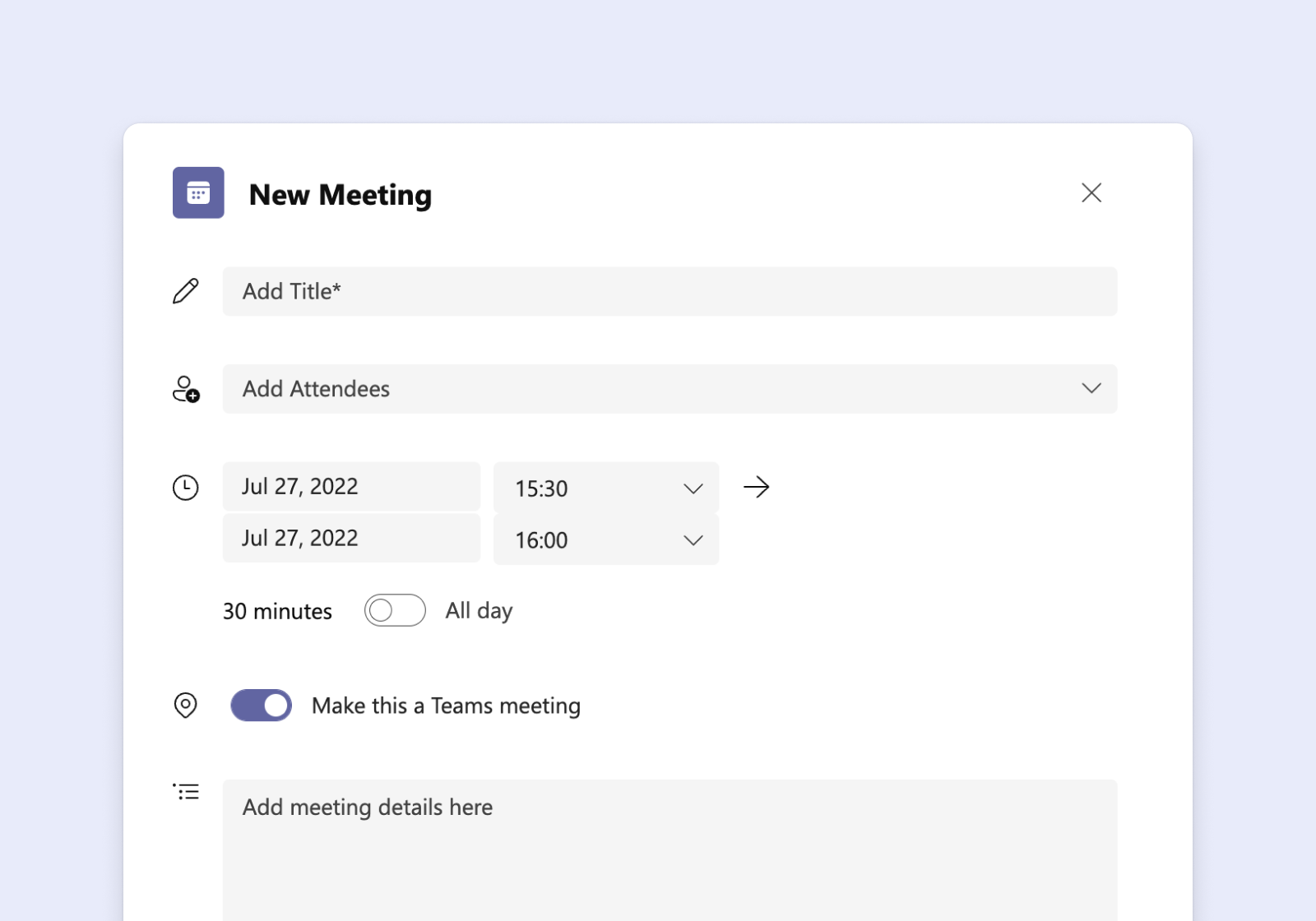The height and width of the screenshot is (921, 1316).
Task: Expand the Add Attendees dropdown
Action: coord(1091,389)
